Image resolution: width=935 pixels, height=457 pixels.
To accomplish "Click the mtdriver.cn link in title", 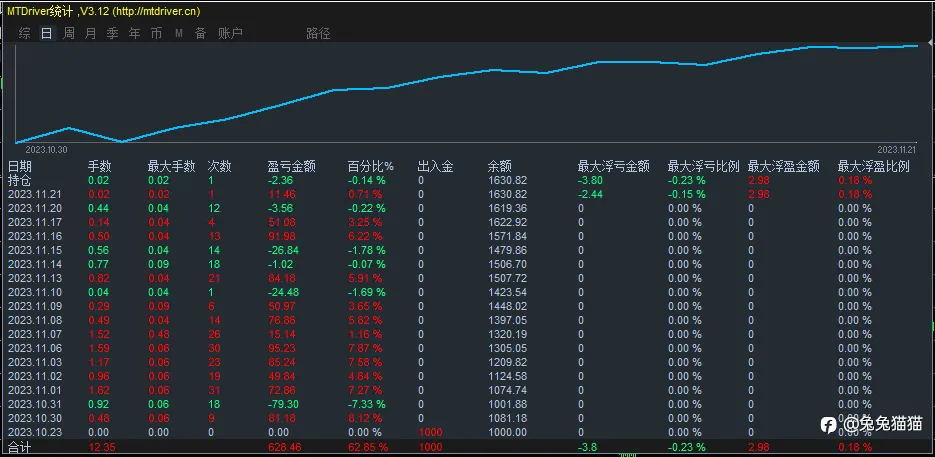I will pyautogui.click(x=156, y=11).
